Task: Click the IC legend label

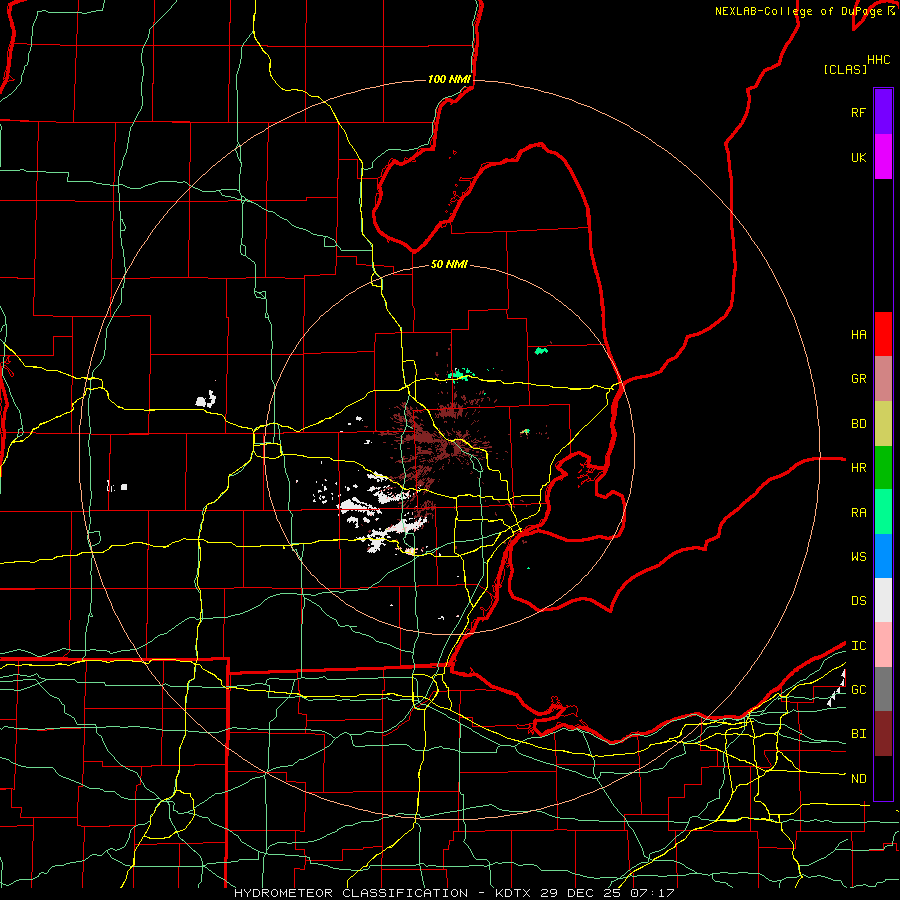Action: tap(858, 646)
